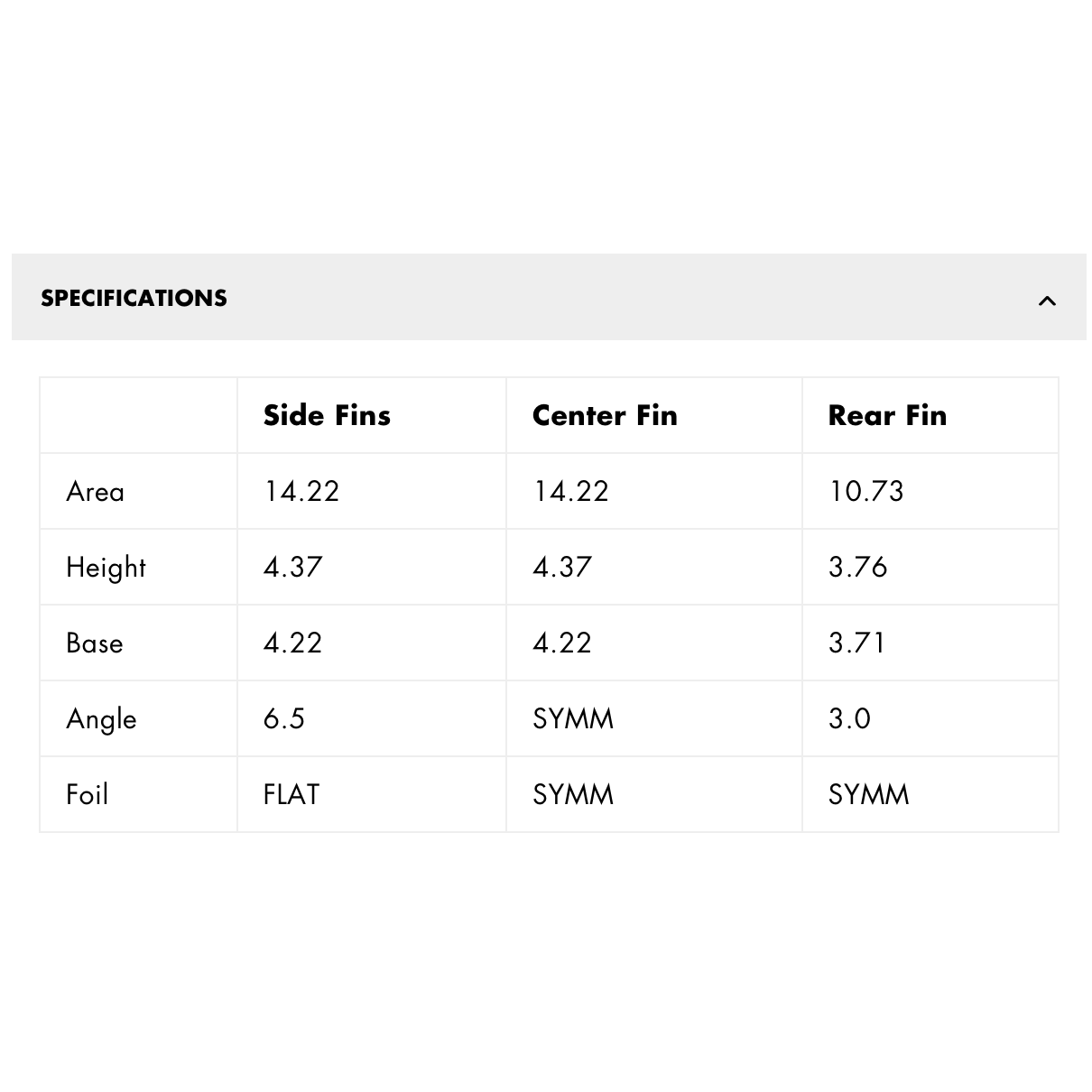The image size is (1092, 1092).
Task: Click the Area row label
Action: [x=95, y=491]
